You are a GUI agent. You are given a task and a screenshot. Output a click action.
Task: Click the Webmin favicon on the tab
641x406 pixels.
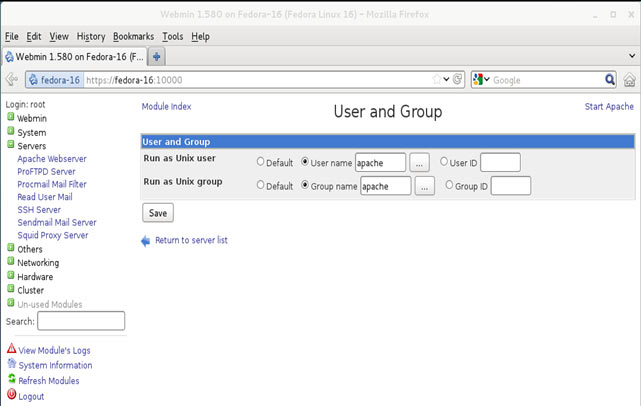tap(9, 57)
